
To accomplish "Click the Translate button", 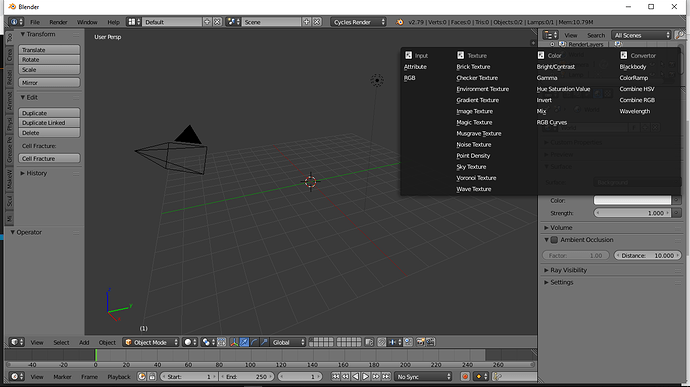I will pos(49,50).
